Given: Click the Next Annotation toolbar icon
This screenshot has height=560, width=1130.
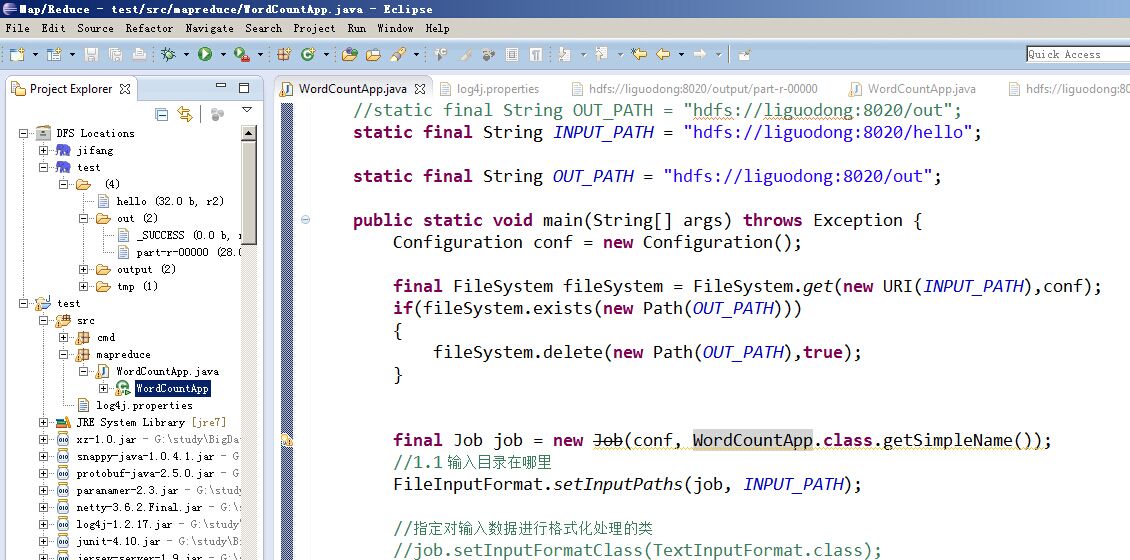Looking at the screenshot, I should click(565, 54).
